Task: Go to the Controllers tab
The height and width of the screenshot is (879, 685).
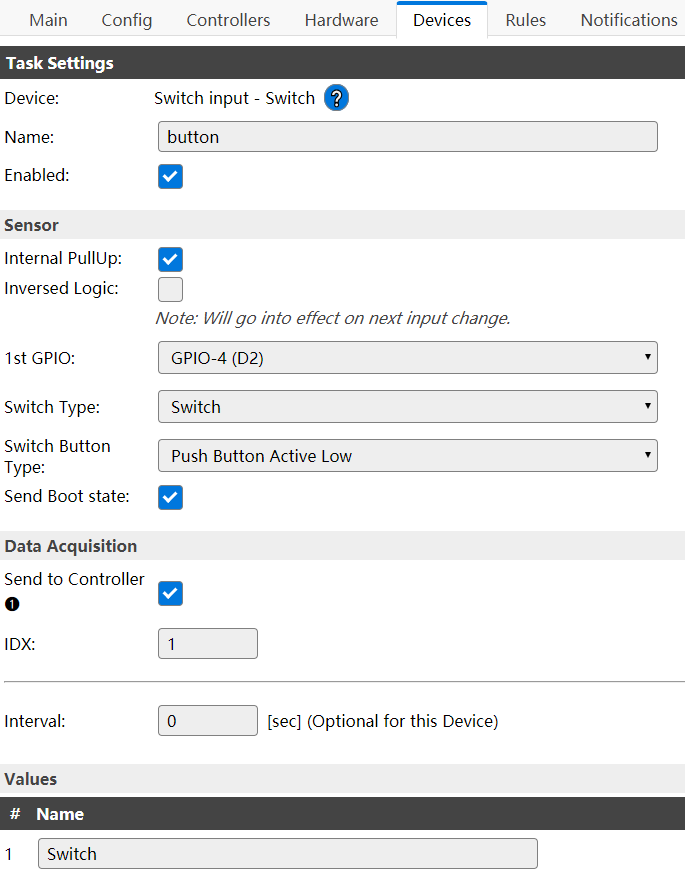Action: click(x=228, y=20)
